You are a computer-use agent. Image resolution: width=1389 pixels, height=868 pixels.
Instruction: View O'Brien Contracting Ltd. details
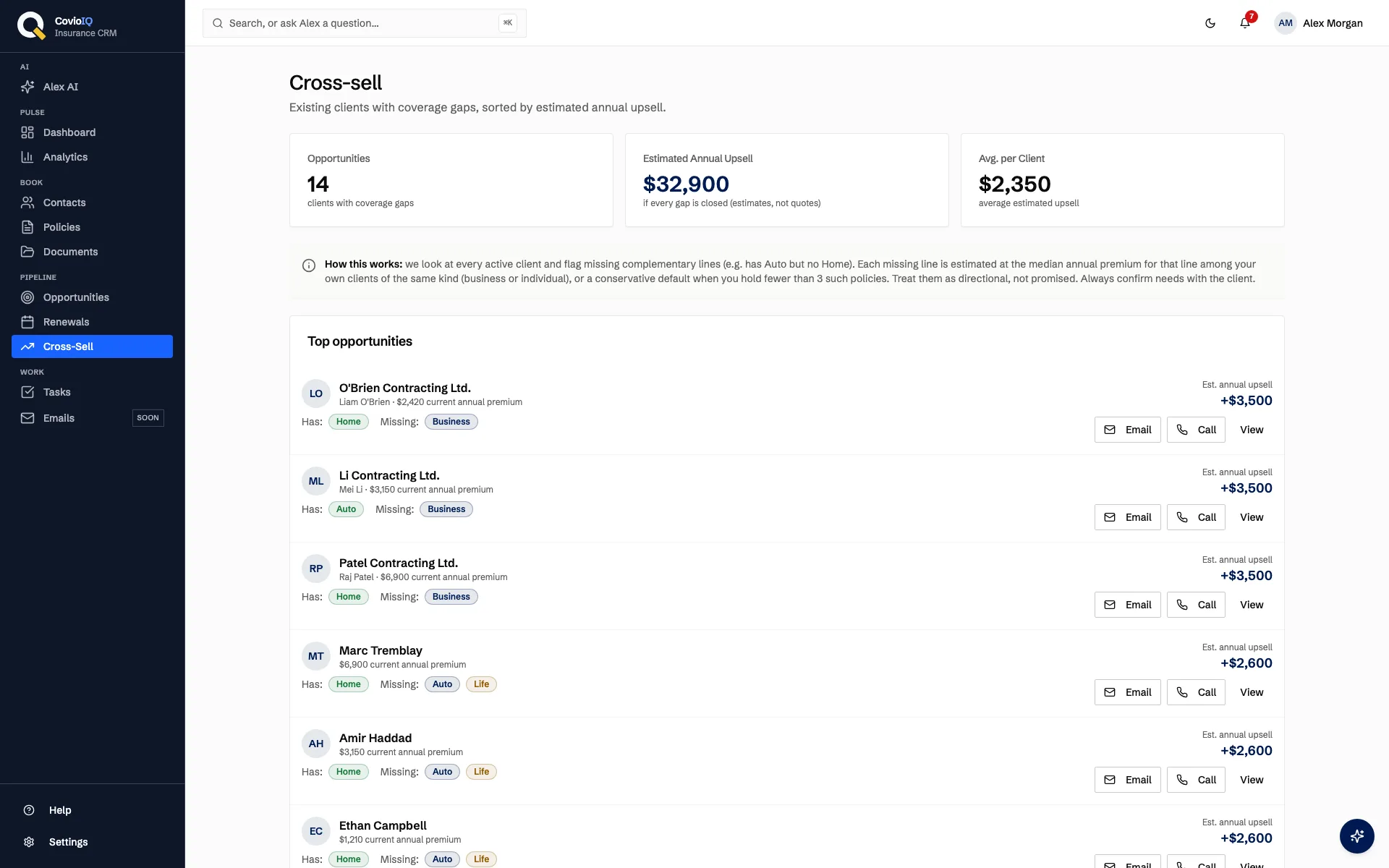pyautogui.click(x=1252, y=430)
